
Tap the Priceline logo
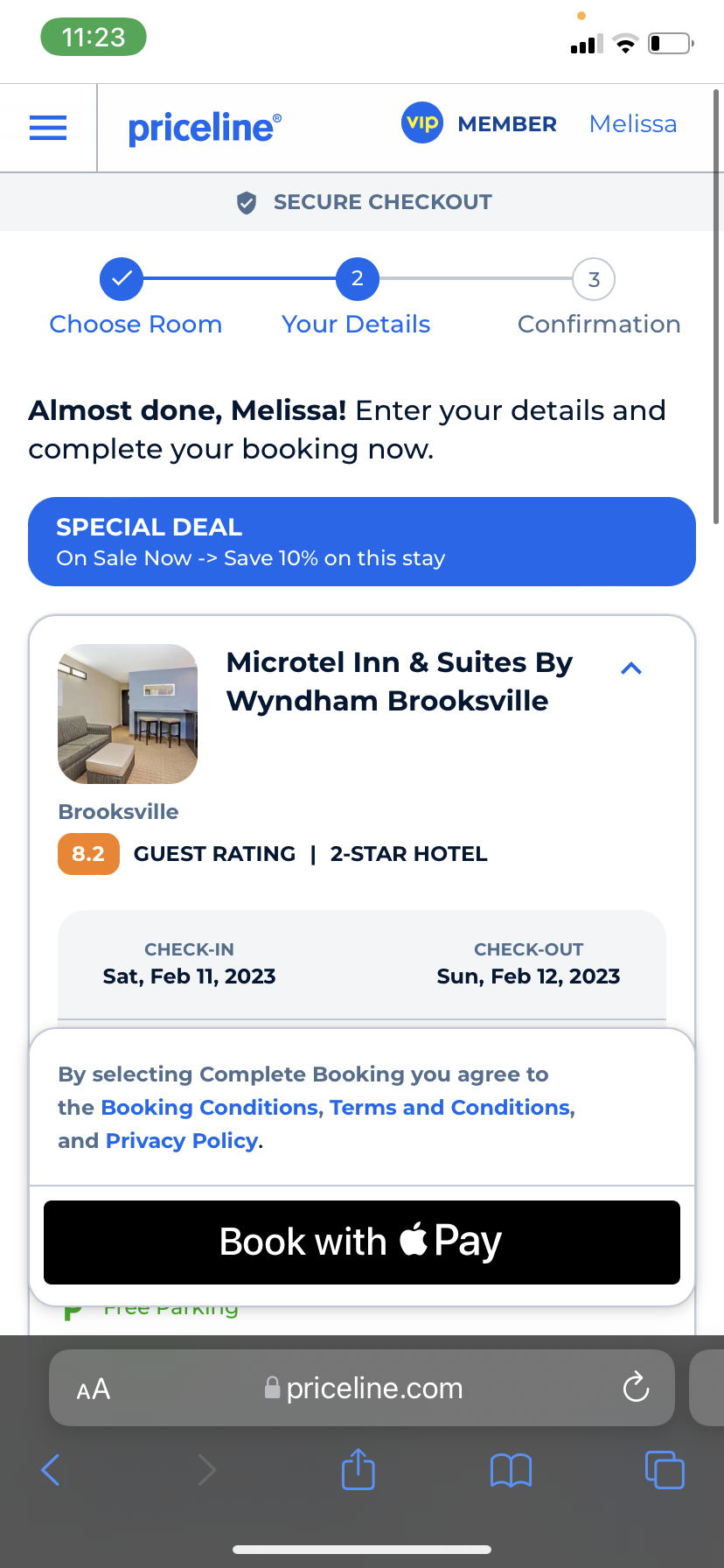[205, 128]
